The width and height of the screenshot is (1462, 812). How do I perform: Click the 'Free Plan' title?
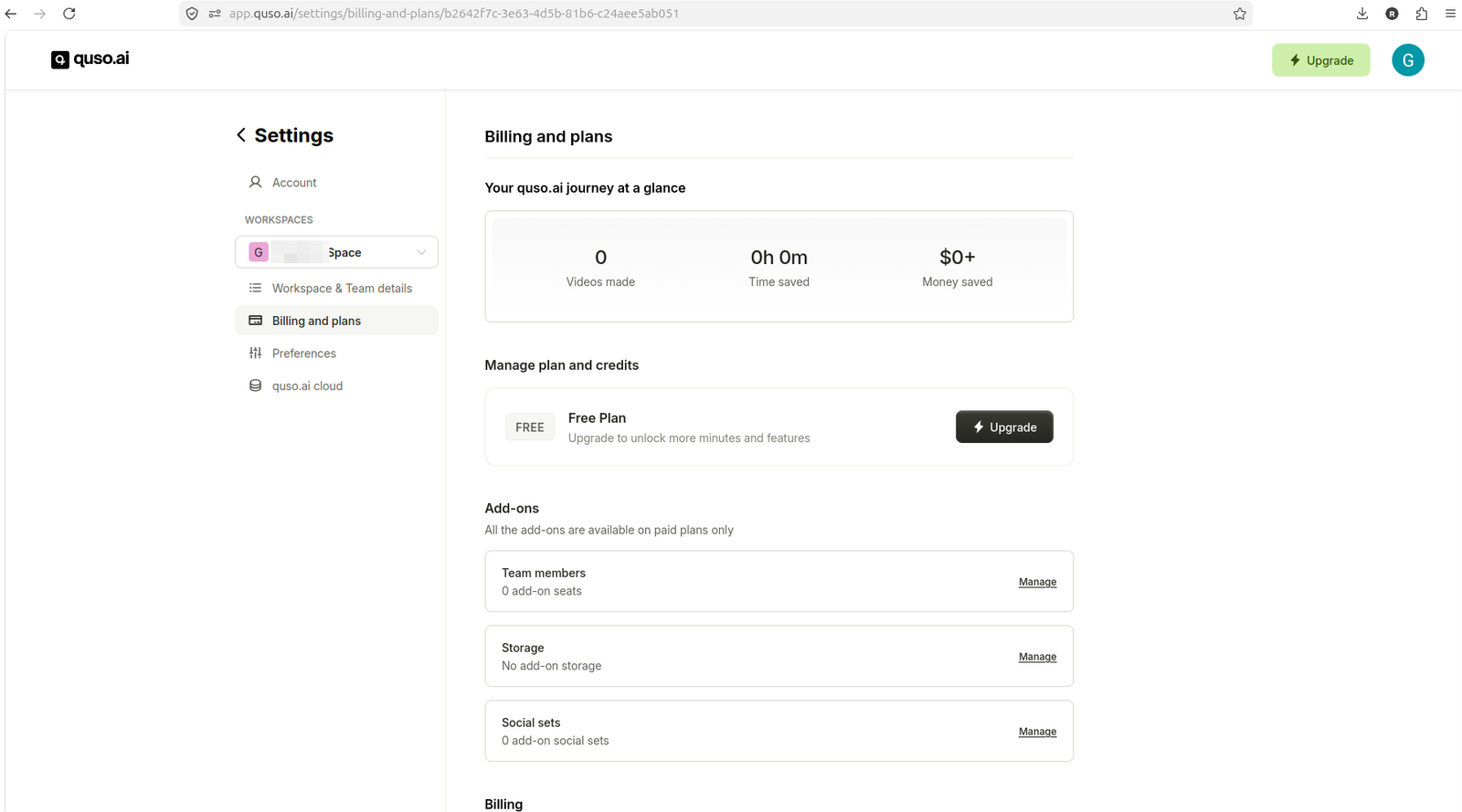[x=597, y=417]
